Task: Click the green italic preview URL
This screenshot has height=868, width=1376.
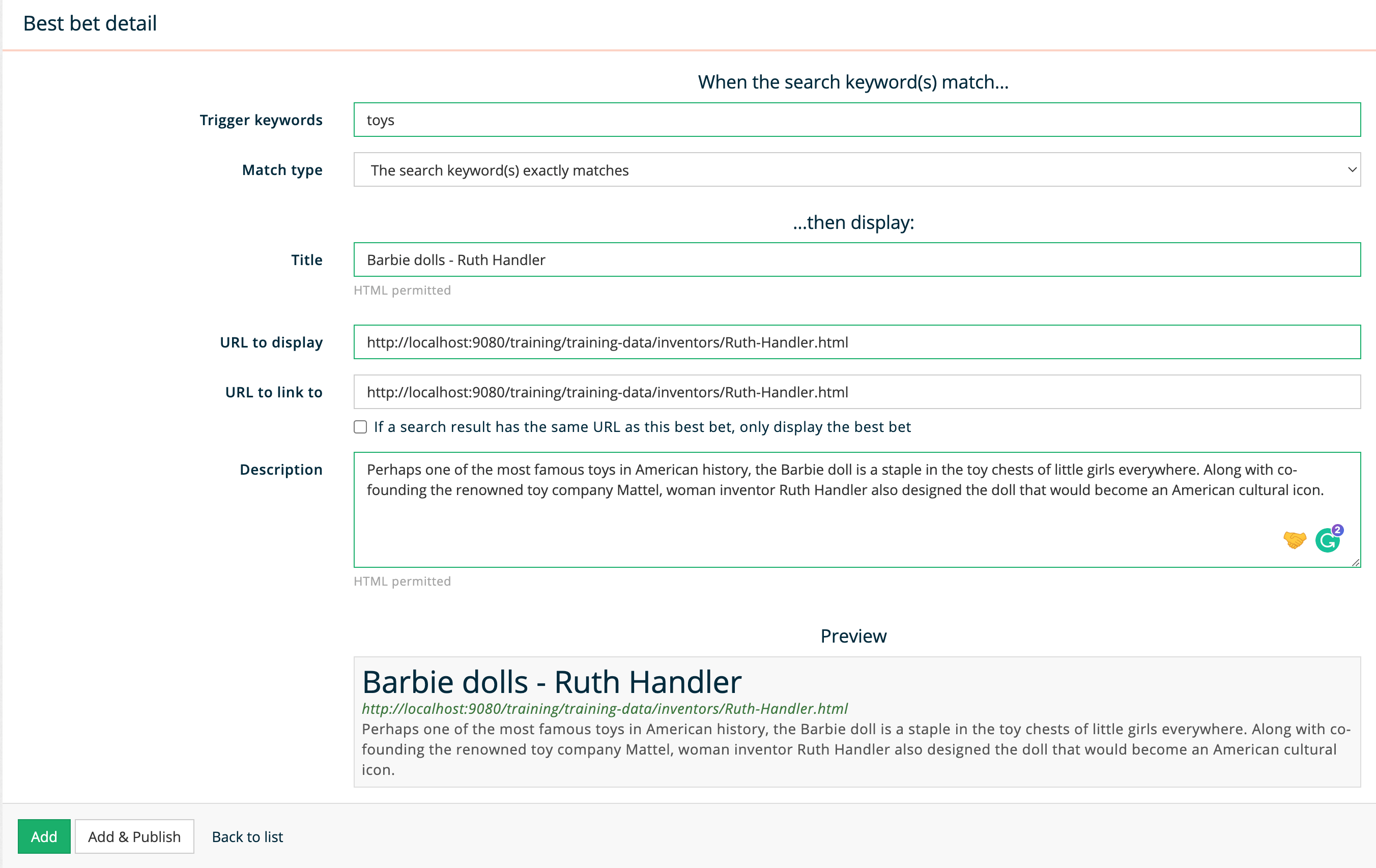Action: 604,709
